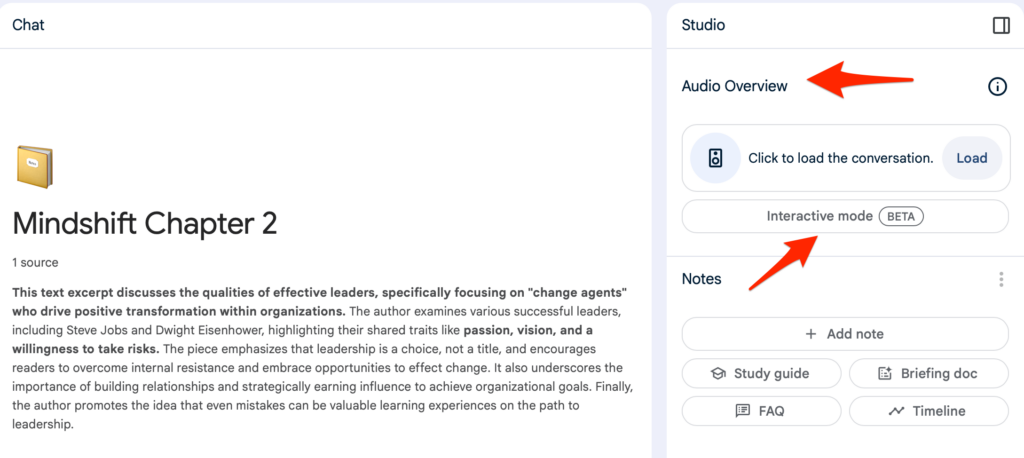Viewport: 1024px width, 458px height.
Task: Click the BETA badge
Action: (901, 216)
